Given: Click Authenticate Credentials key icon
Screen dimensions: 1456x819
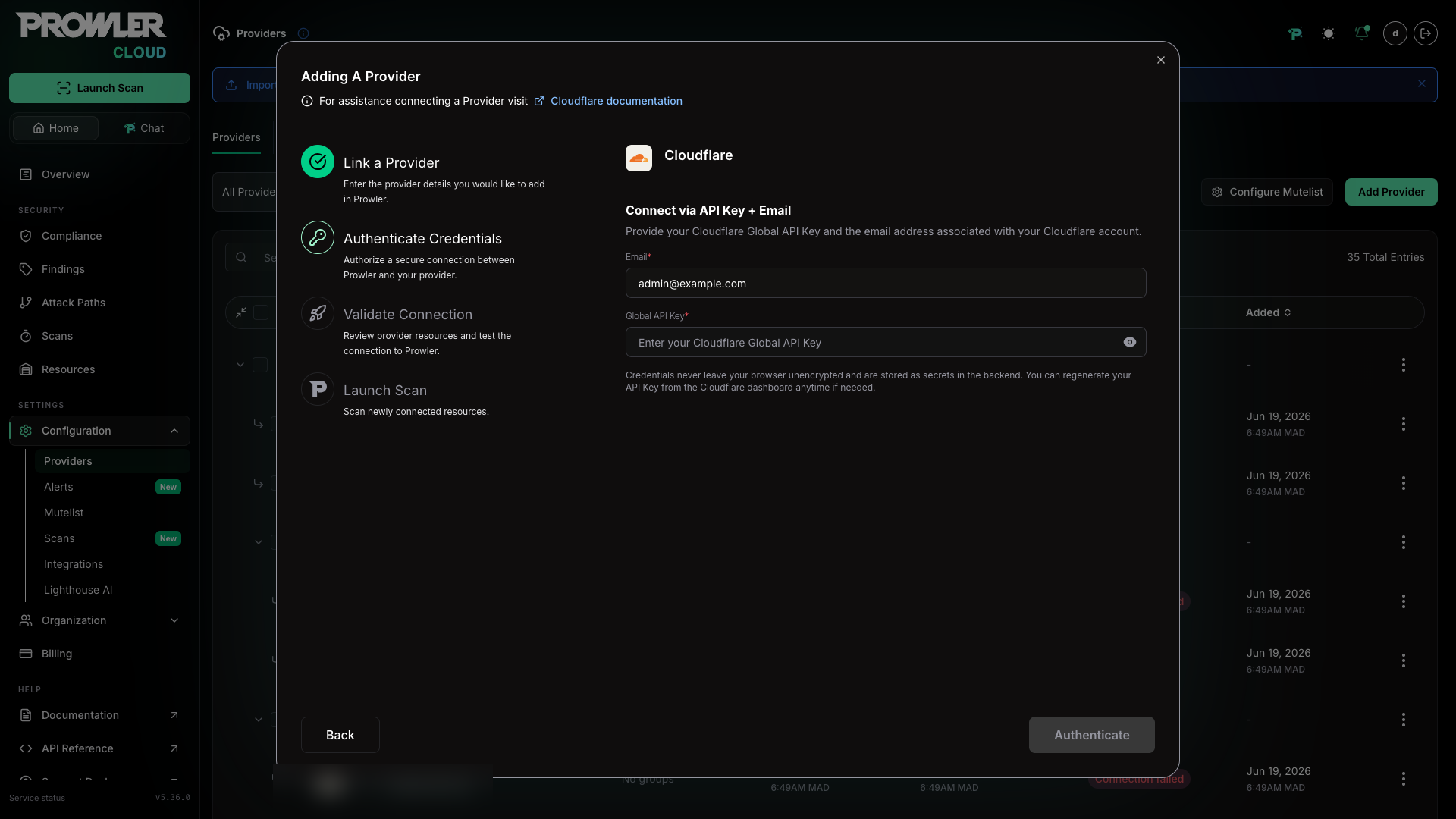Looking at the screenshot, I should tap(318, 237).
